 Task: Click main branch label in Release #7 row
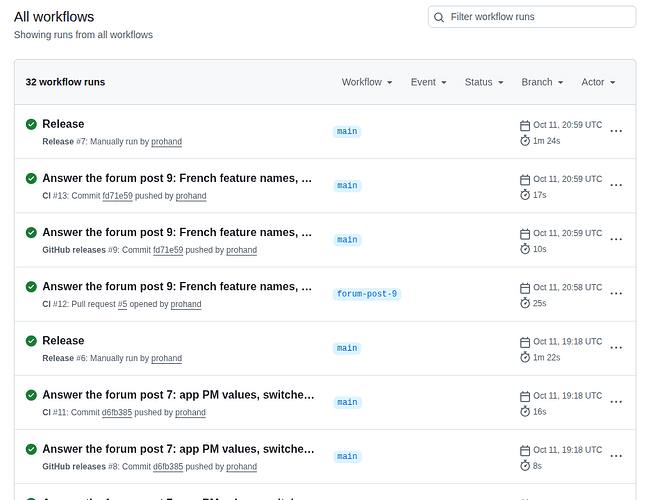pyautogui.click(x=347, y=131)
